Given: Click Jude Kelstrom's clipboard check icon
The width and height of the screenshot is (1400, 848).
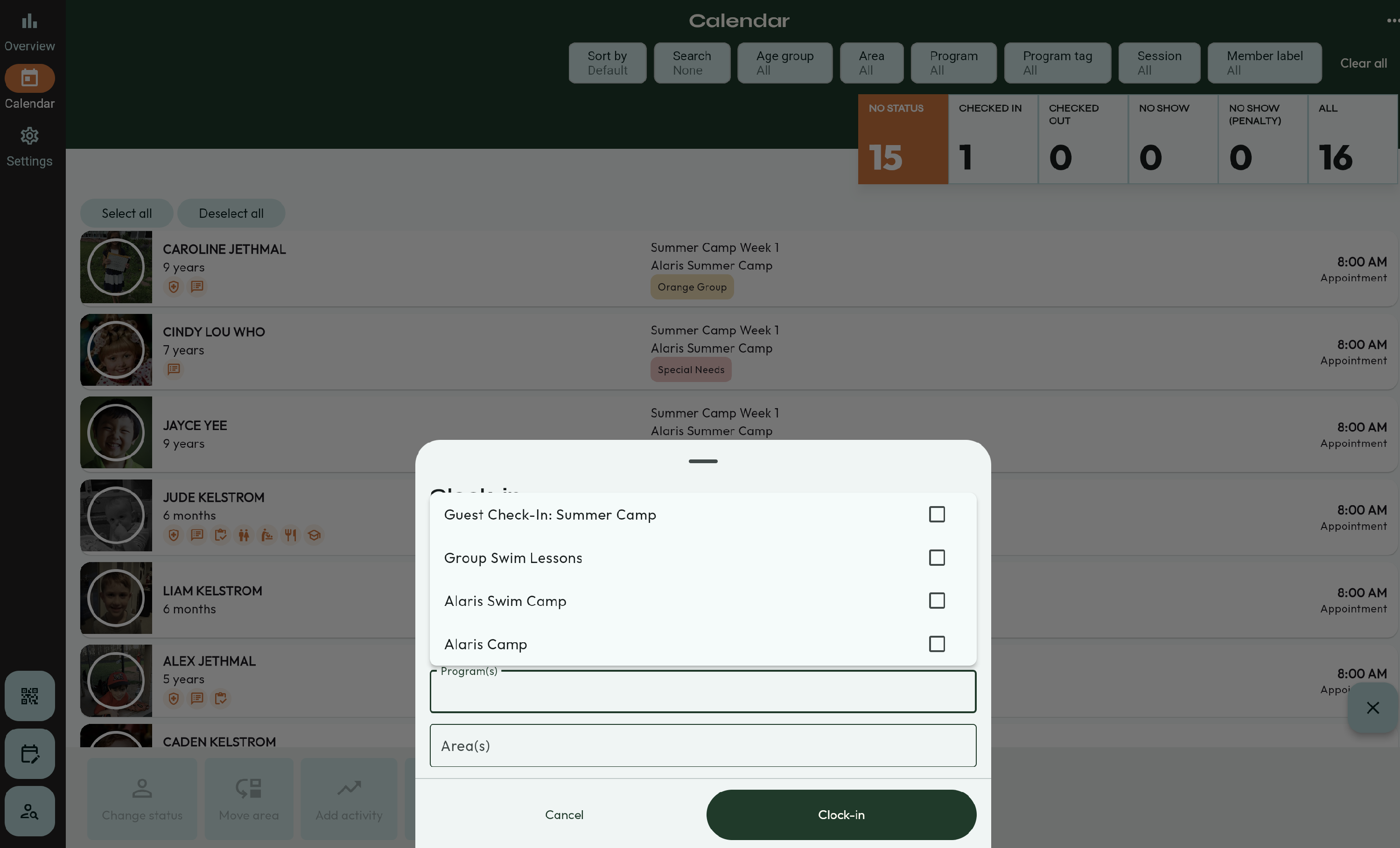Looking at the screenshot, I should [220, 535].
